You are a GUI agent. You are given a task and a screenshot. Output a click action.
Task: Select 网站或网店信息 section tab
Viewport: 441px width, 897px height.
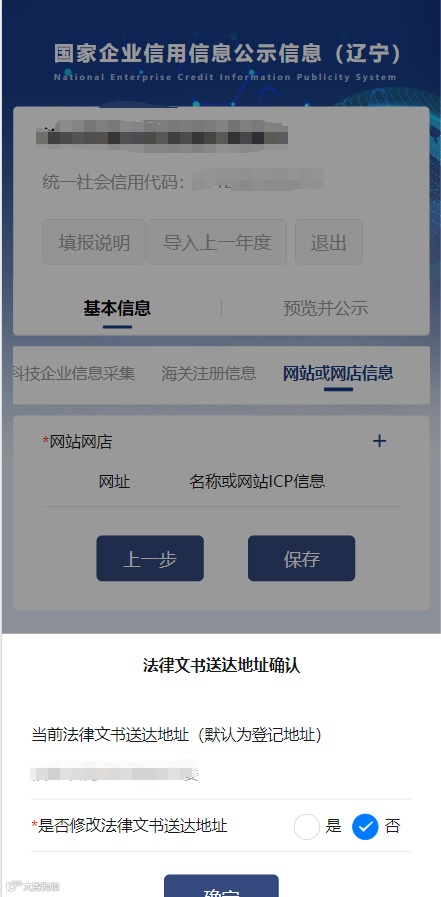tap(338, 374)
